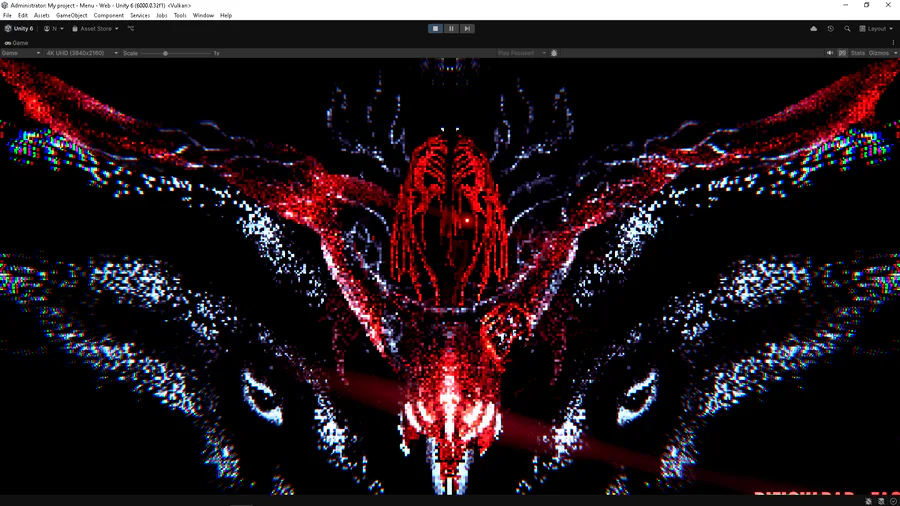
Task: Open the Game/Simulator view mode dropdown
Action: click(21, 53)
